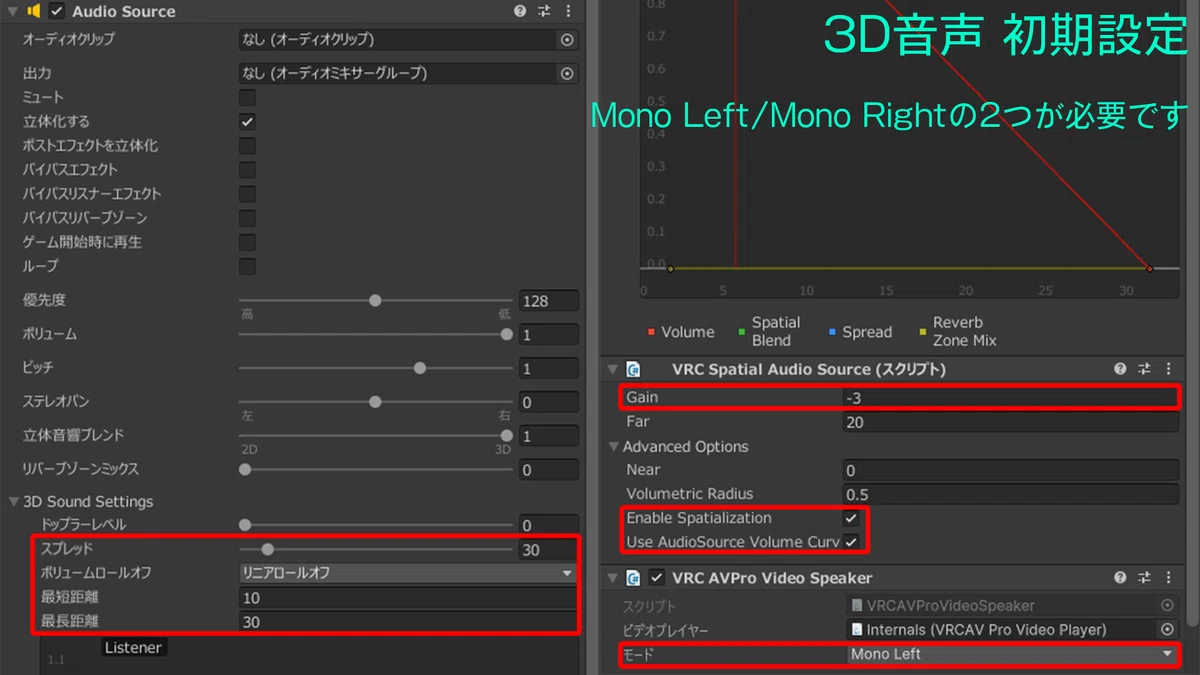Image resolution: width=1200 pixels, height=675 pixels.
Task: Select the Reverb Zone Mix legend entry
Action: click(958, 331)
